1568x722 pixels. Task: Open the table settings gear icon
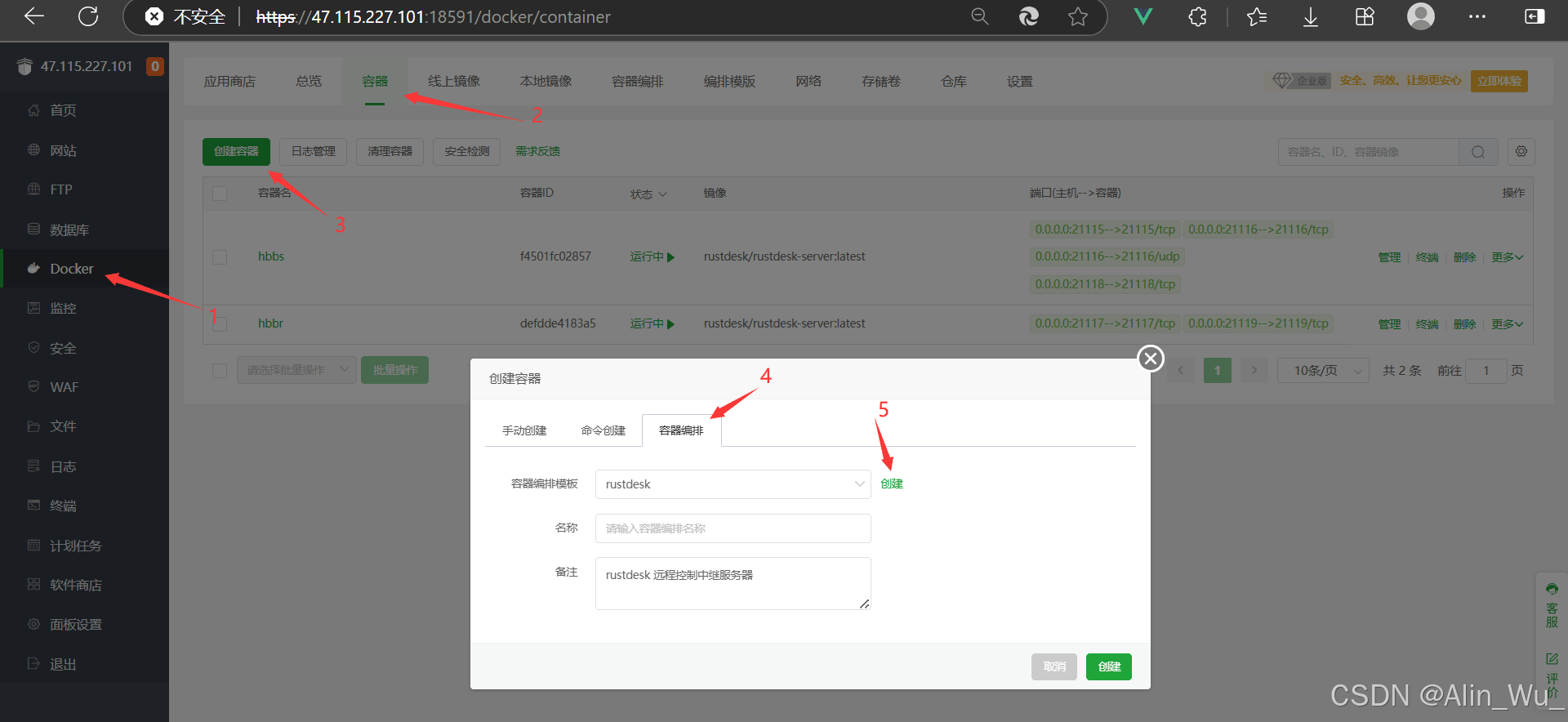tap(1521, 151)
